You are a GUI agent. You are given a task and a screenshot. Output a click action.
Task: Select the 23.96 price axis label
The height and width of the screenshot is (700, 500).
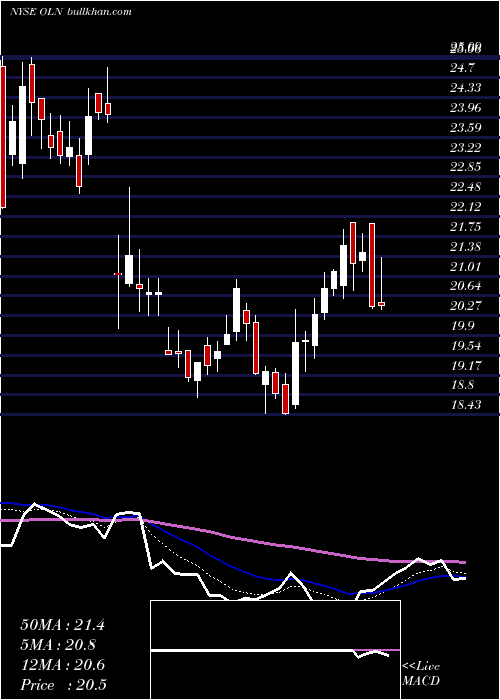(x=466, y=108)
